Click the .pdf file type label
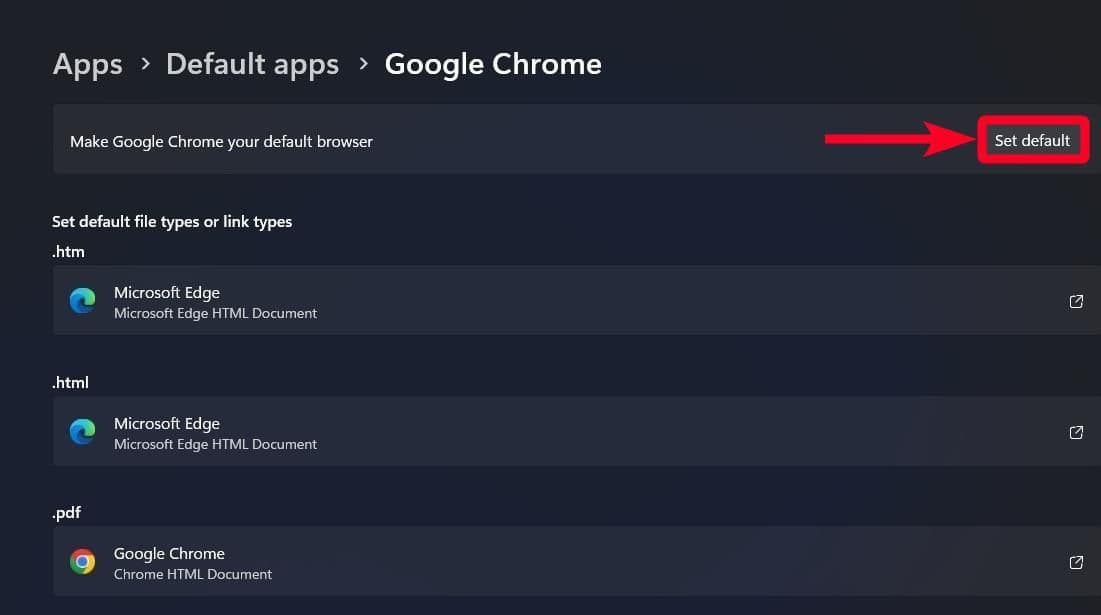Screen dimensions: 1101x615 tap(67, 513)
